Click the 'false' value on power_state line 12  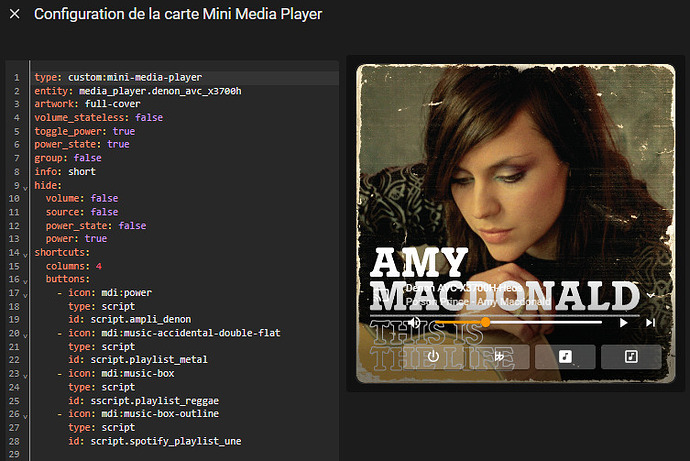132,226
